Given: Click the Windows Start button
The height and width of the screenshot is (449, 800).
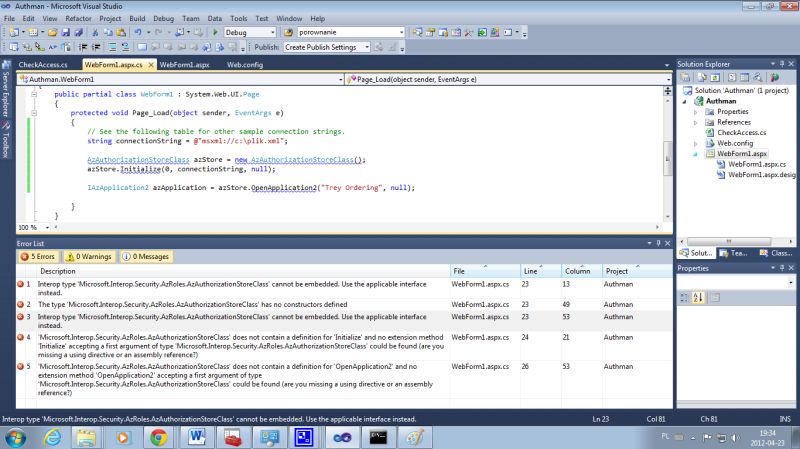Looking at the screenshot, I should tap(15, 438).
